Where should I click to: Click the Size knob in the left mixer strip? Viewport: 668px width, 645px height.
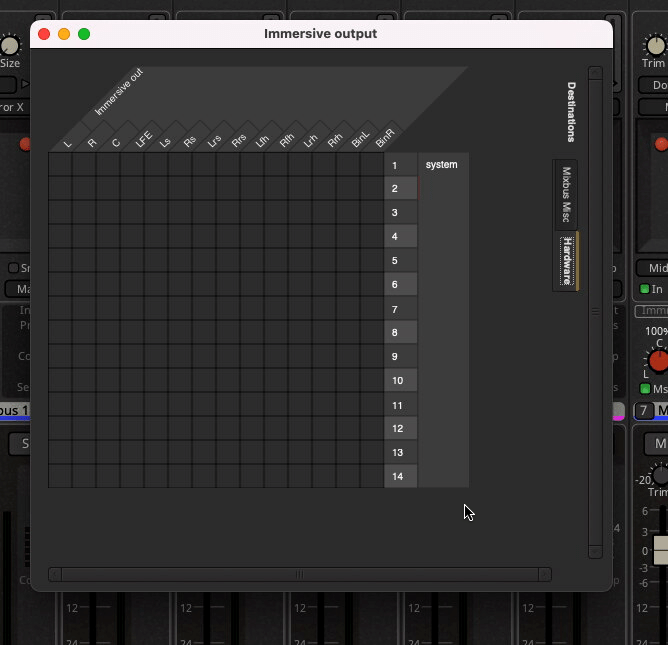point(10,46)
